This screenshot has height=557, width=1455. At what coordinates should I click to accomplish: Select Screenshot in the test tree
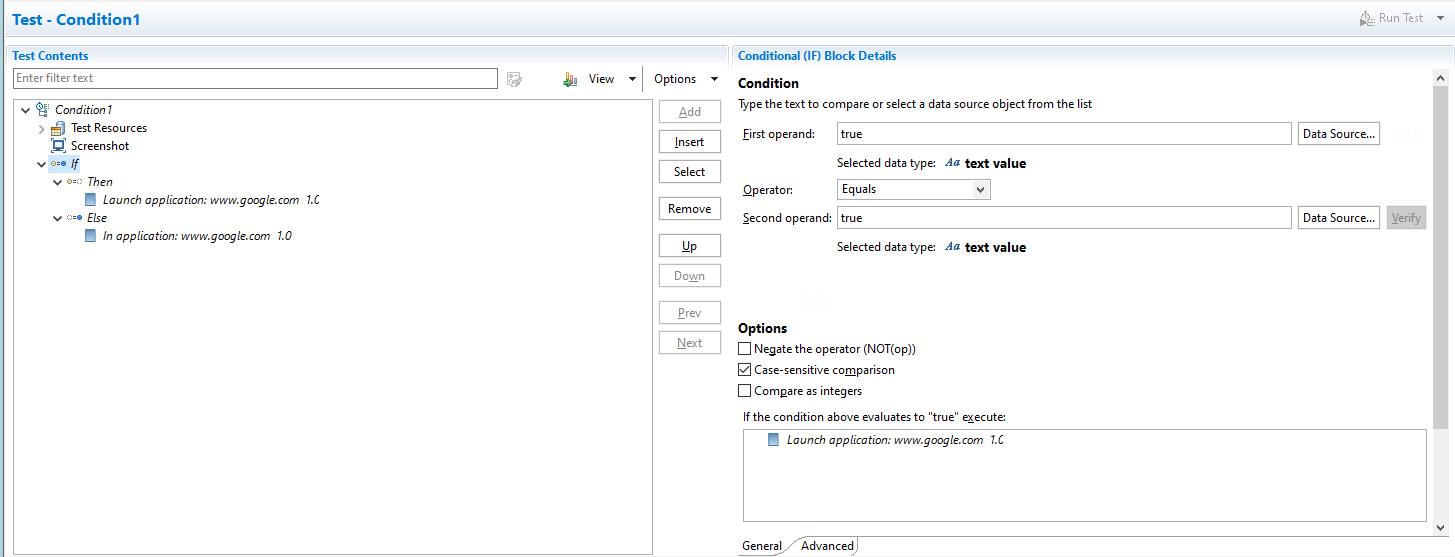click(100, 146)
